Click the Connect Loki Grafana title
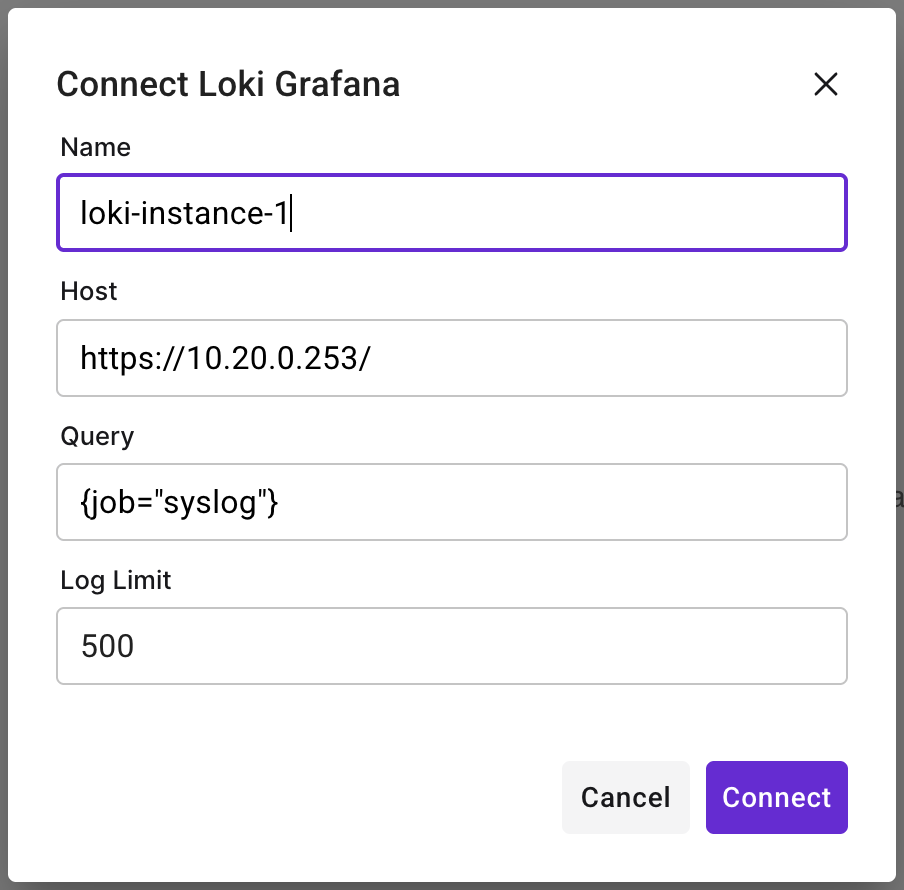 point(228,84)
